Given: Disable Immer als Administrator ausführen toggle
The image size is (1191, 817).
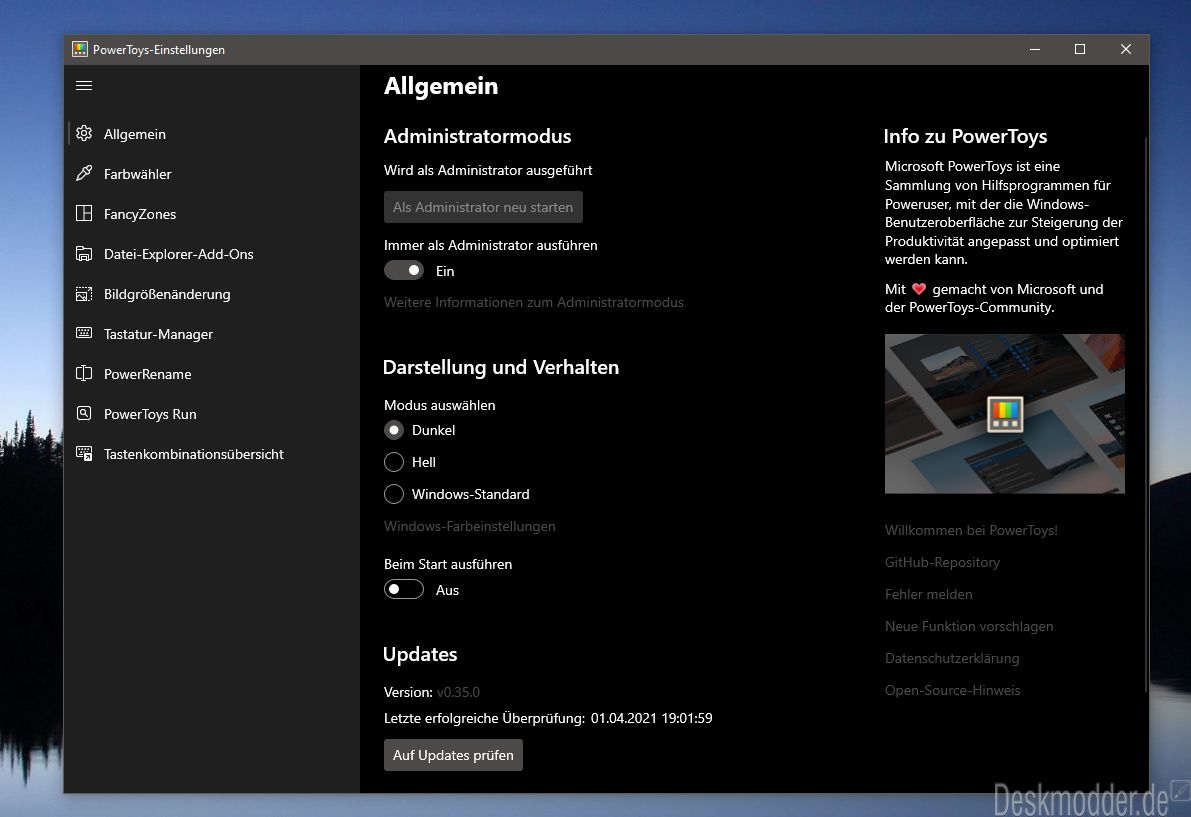Looking at the screenshot, I should (x=403, y=270).
